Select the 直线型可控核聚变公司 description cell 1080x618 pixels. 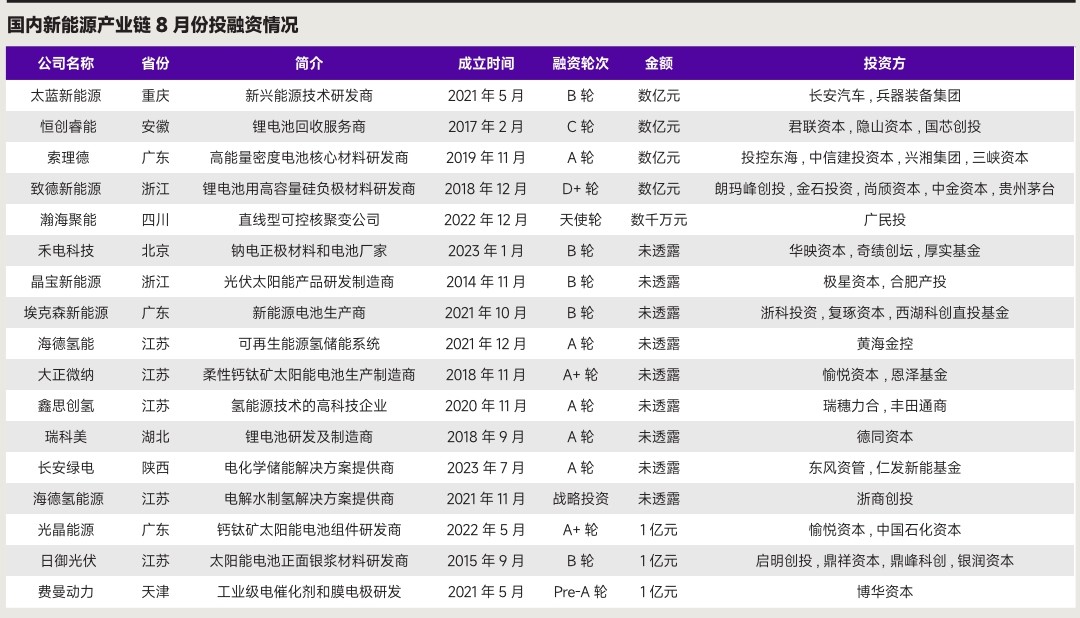coord(309,220)
